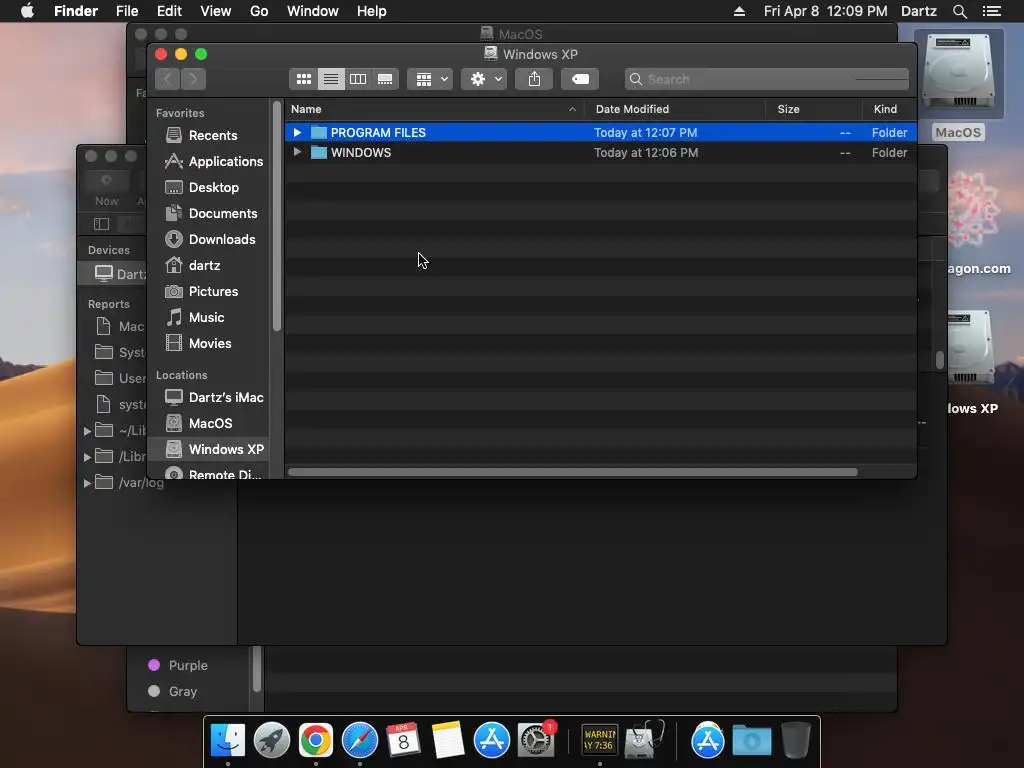1024x768 pixels.
Task: Sort by the Name column header
Action: [434, 109]
